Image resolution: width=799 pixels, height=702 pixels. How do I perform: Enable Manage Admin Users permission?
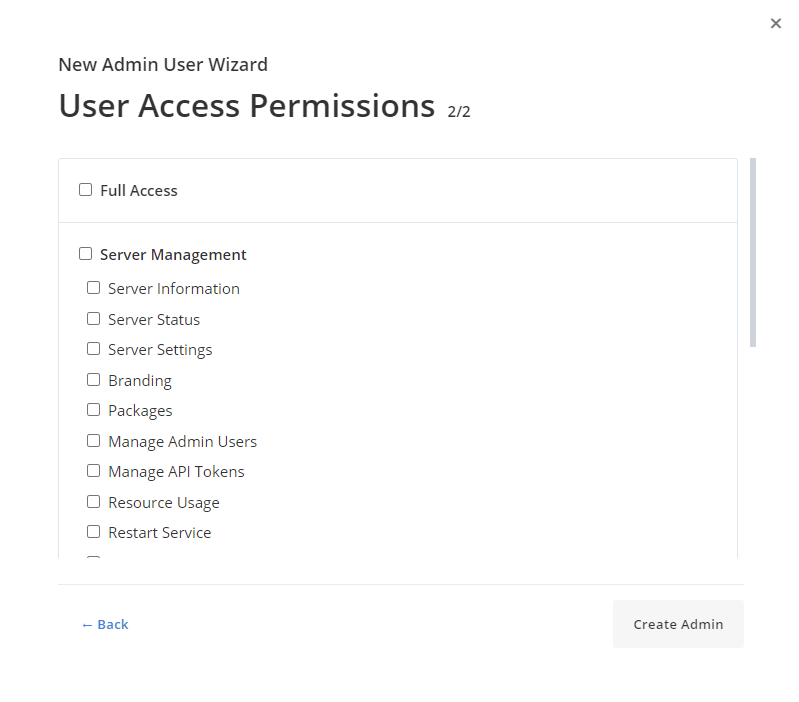click(x=94, y=441)
